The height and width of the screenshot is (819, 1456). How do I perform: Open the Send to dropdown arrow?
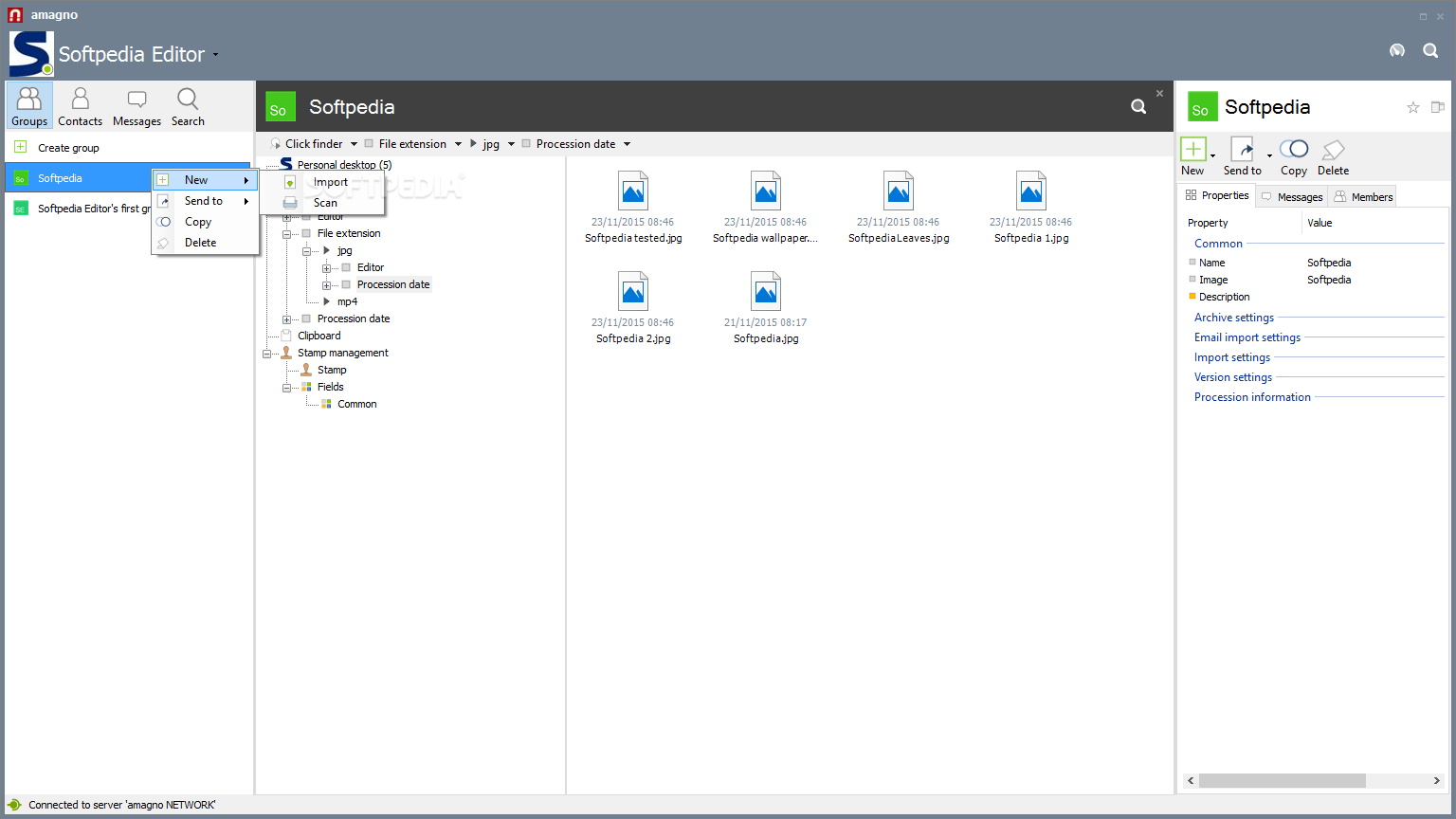click(1269, 155)
